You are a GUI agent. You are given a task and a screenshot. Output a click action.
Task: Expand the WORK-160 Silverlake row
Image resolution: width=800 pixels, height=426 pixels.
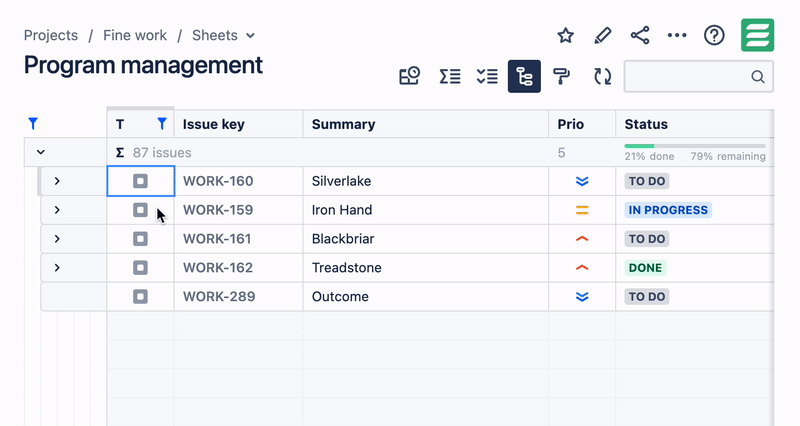(57, 181)
